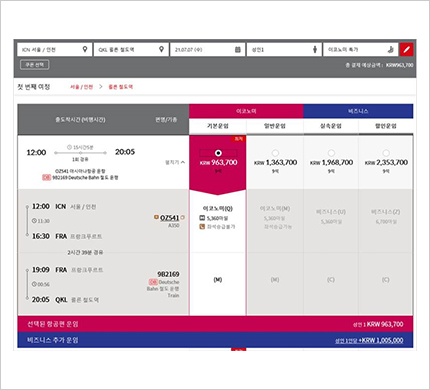The image size is (430, 390).
Task: Select the KRW 2,353,700 fare radio button
Action: [386, 153]
